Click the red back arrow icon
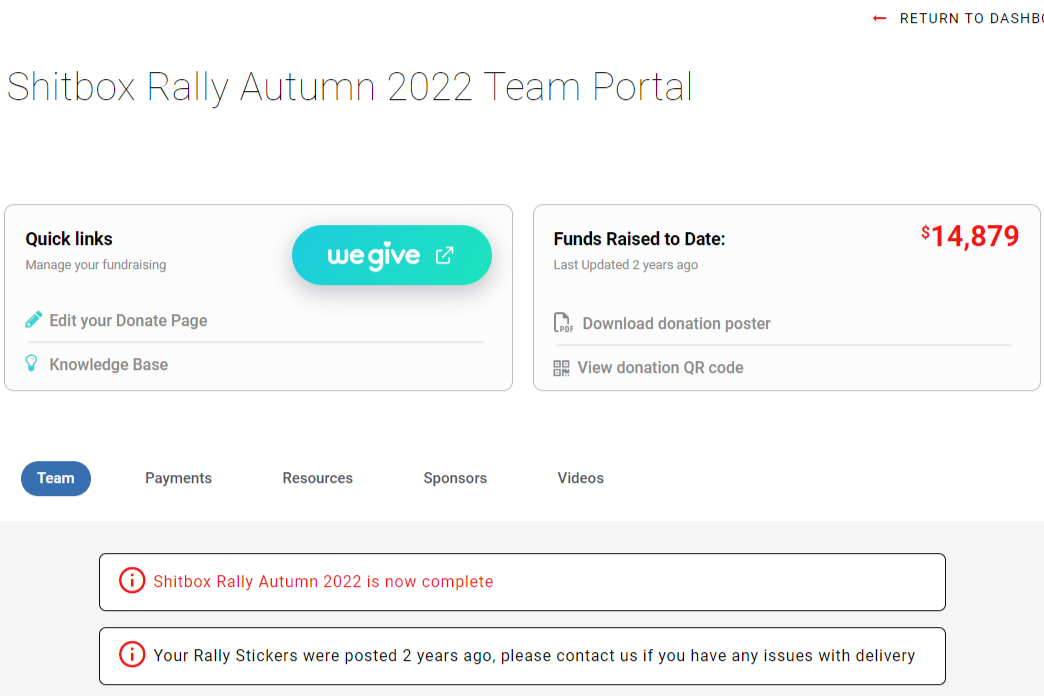1044x696 pixels. tap(880, 18)
